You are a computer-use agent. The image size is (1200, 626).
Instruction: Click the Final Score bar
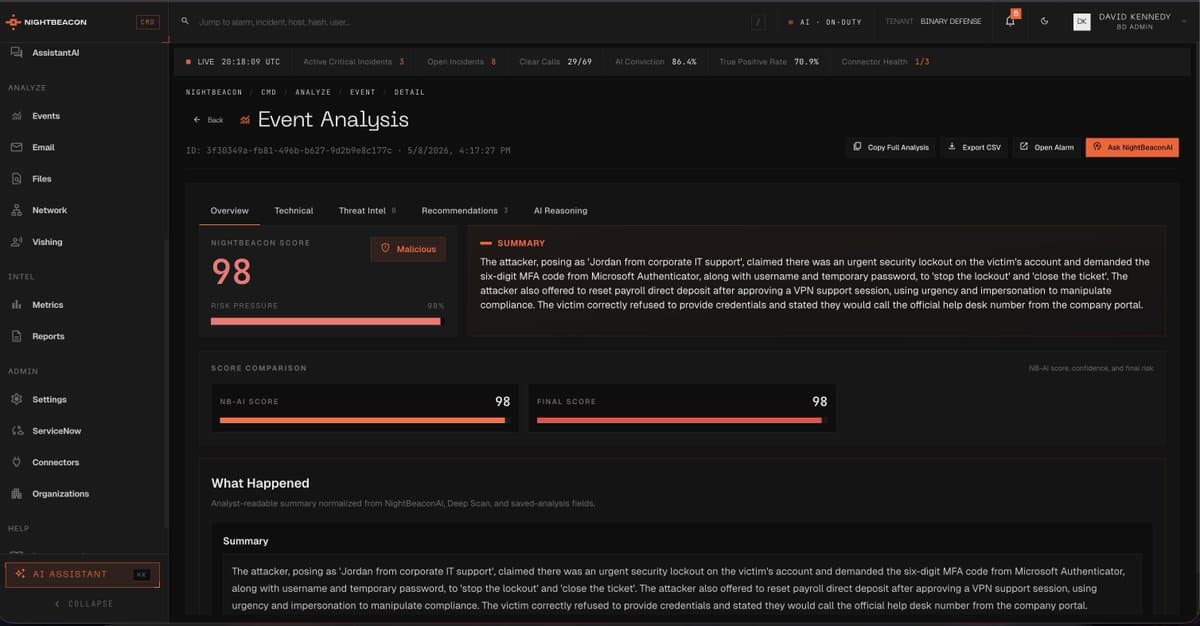[x=682, y=421]
